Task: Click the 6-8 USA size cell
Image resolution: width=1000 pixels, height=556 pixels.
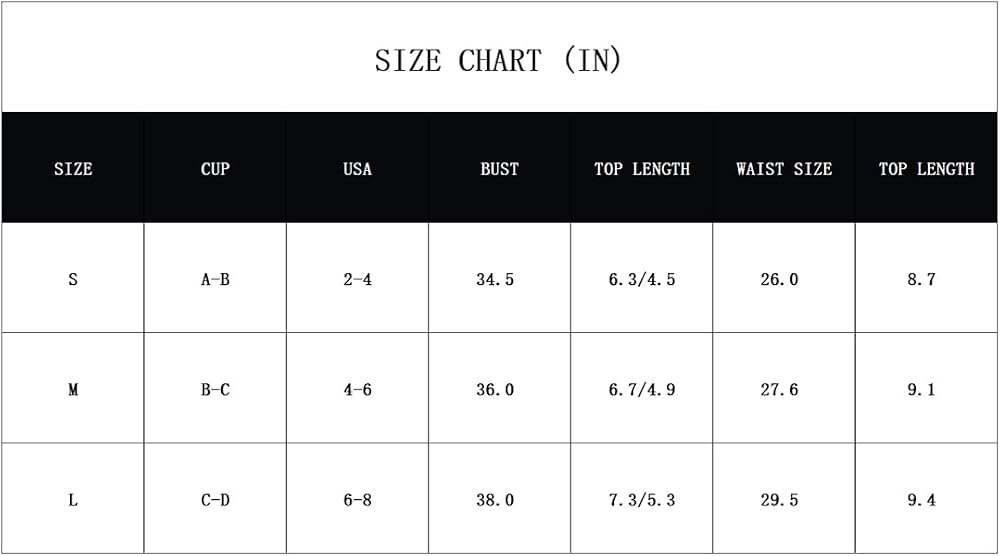Action: [x=357, y=499]
